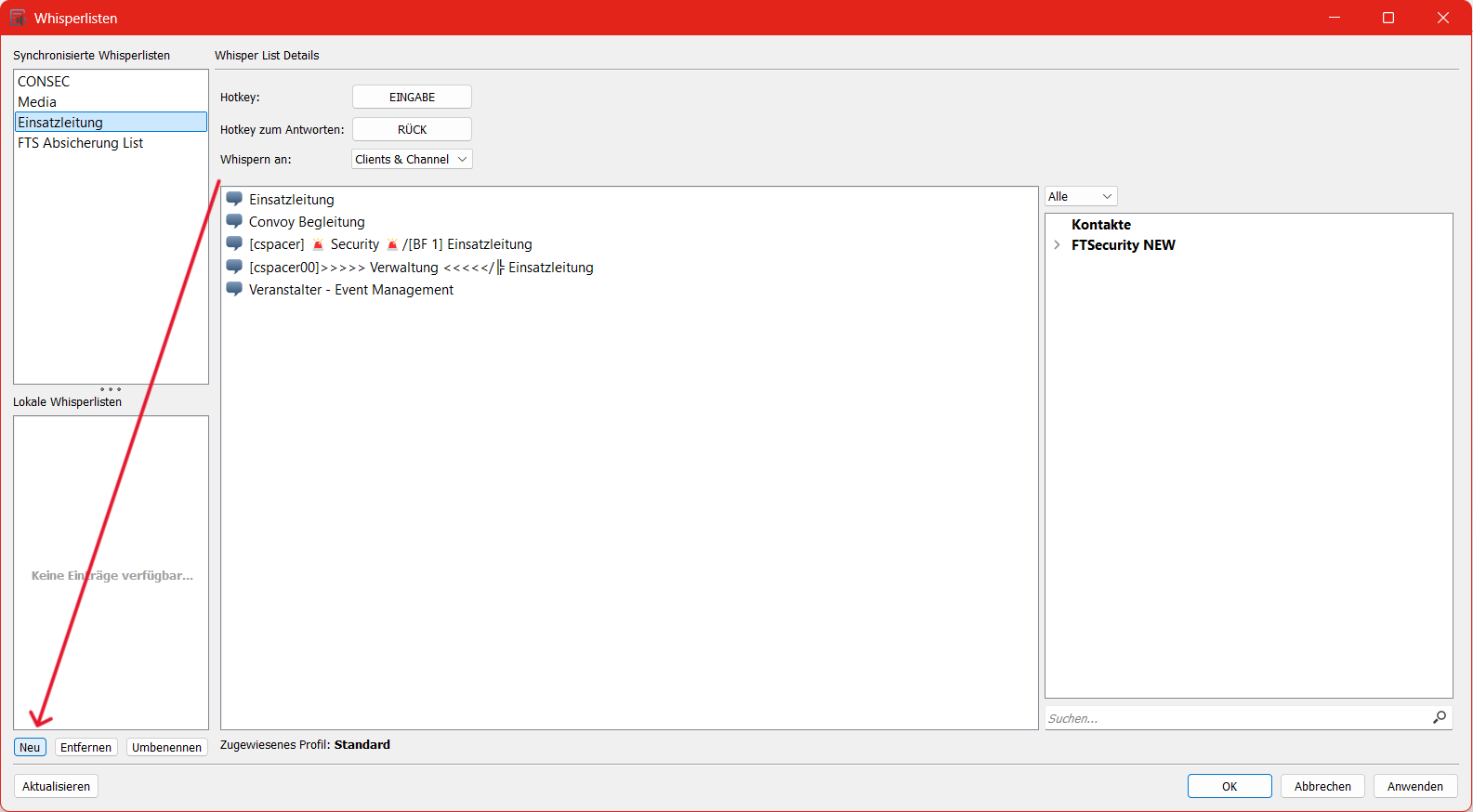Select Media in synchronized whisper lists
Viewport: 1473px width, 812px height.
click(37, 102)
